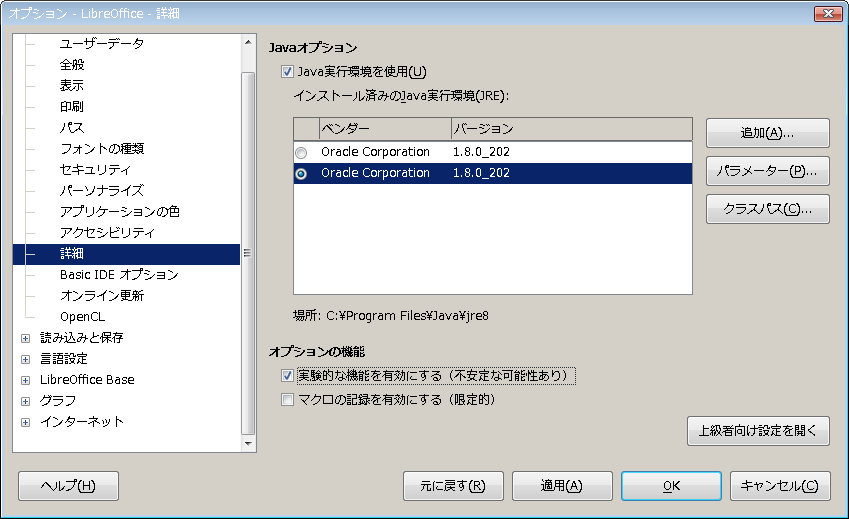849x519 pixels.
Task: Open the クラスパス(C)... dialog
Action: [768, 209]
